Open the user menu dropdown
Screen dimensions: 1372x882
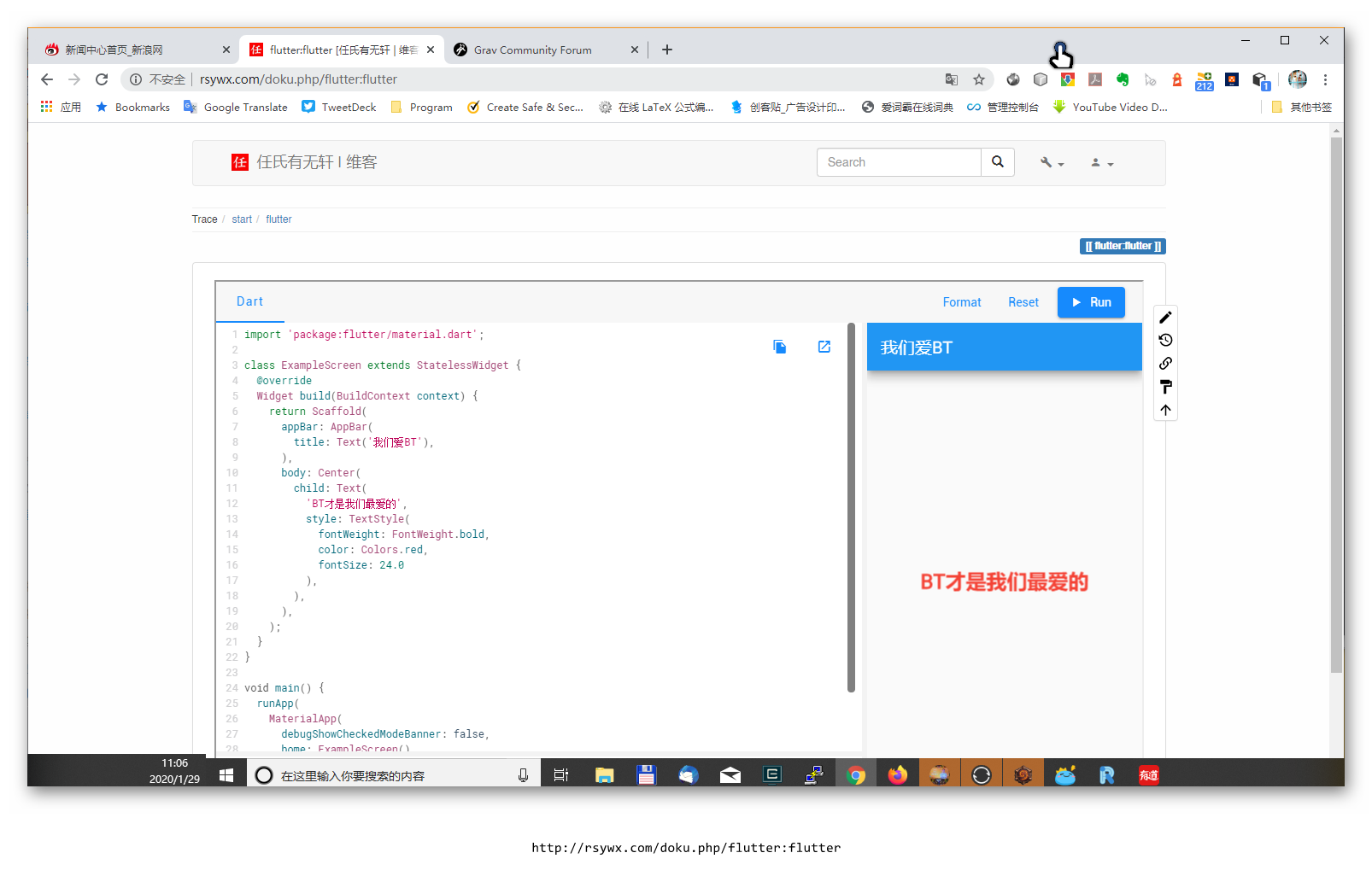coord(1102,162)
